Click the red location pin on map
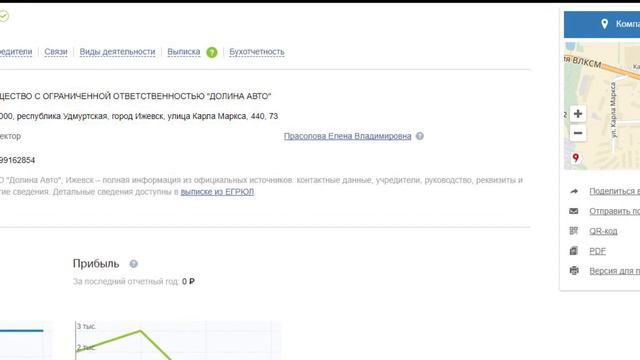 tap(576, 158)
